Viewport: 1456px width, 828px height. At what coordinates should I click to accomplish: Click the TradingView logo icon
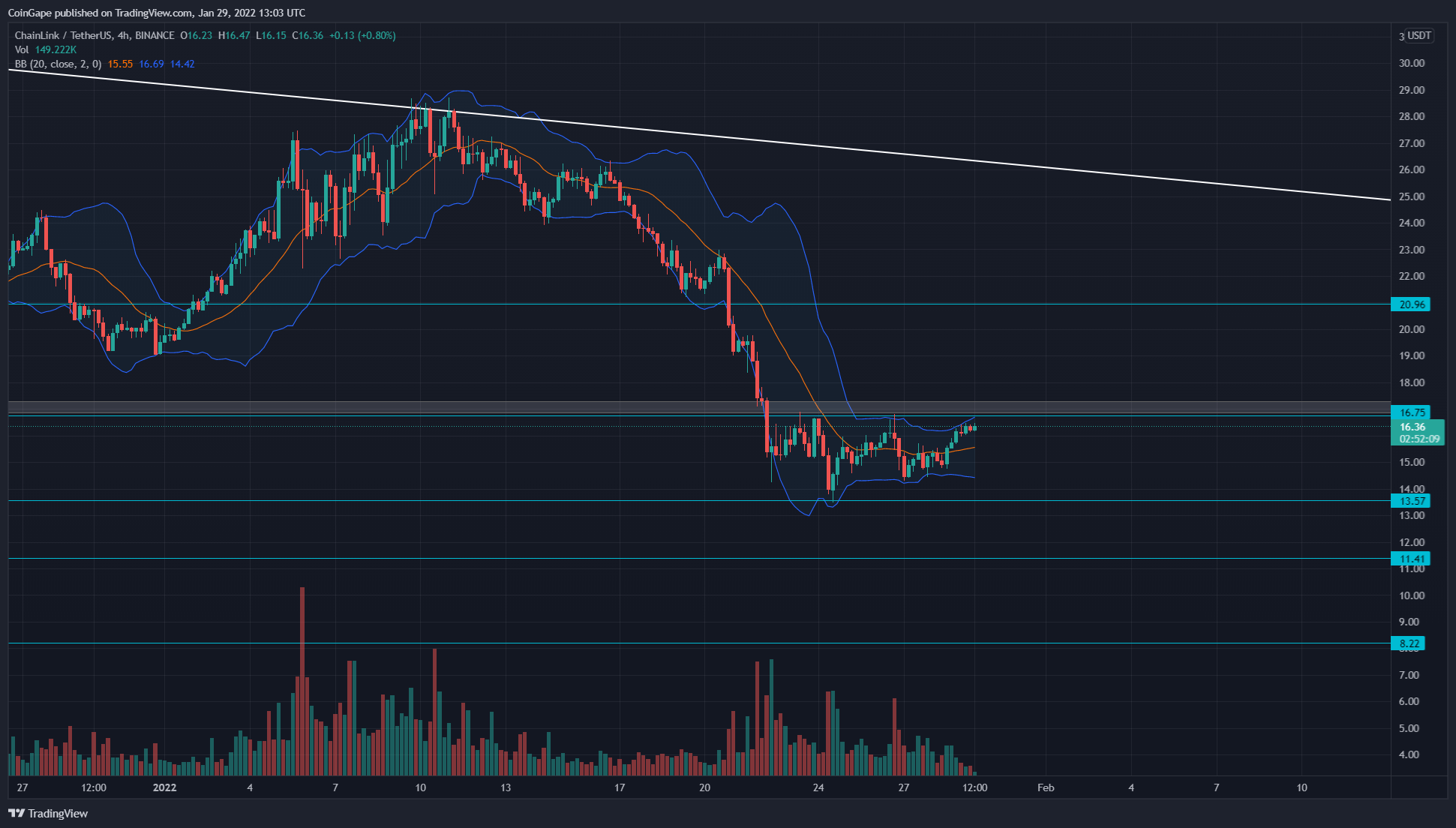coord(16,813)
